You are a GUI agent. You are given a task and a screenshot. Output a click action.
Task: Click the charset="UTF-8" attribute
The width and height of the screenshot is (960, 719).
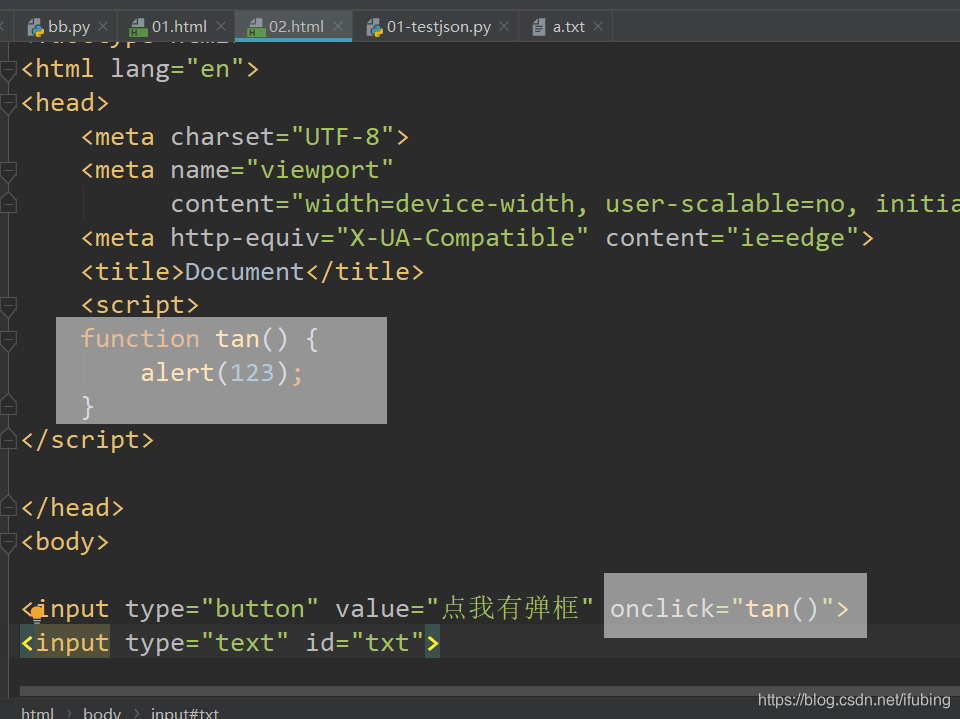click(x=282, y=137)
